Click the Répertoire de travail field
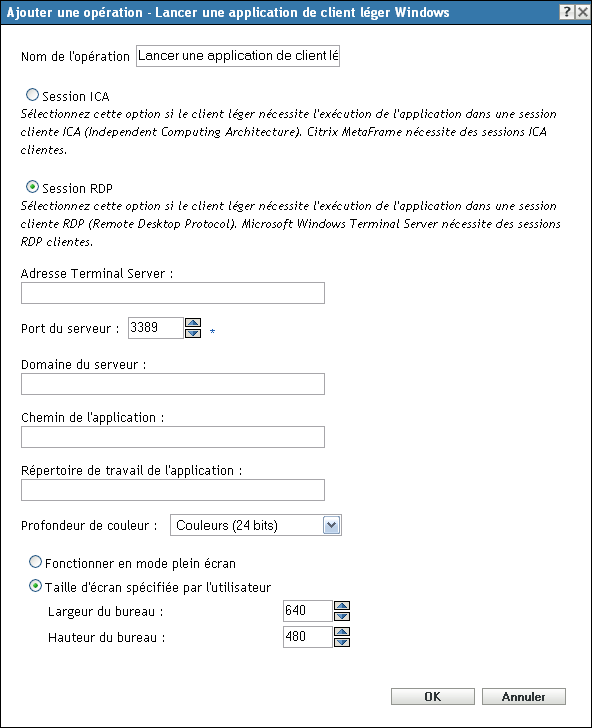Screen dimensions: 592x728 (173, 490)
